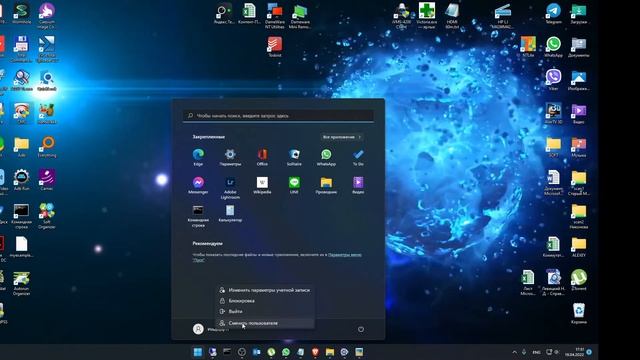Screen dimensions: 640x360
Task: Launch To Do from pinned apps
Action: pyautogui.click(x=358, y=157)
